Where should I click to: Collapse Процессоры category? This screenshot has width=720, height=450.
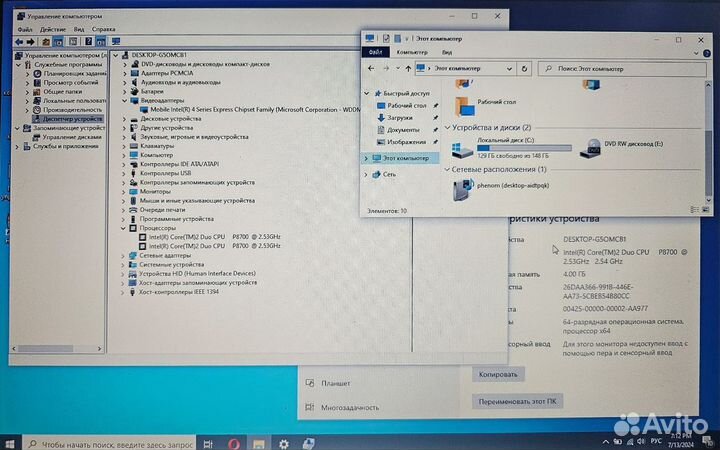click(x=124, y=228)
